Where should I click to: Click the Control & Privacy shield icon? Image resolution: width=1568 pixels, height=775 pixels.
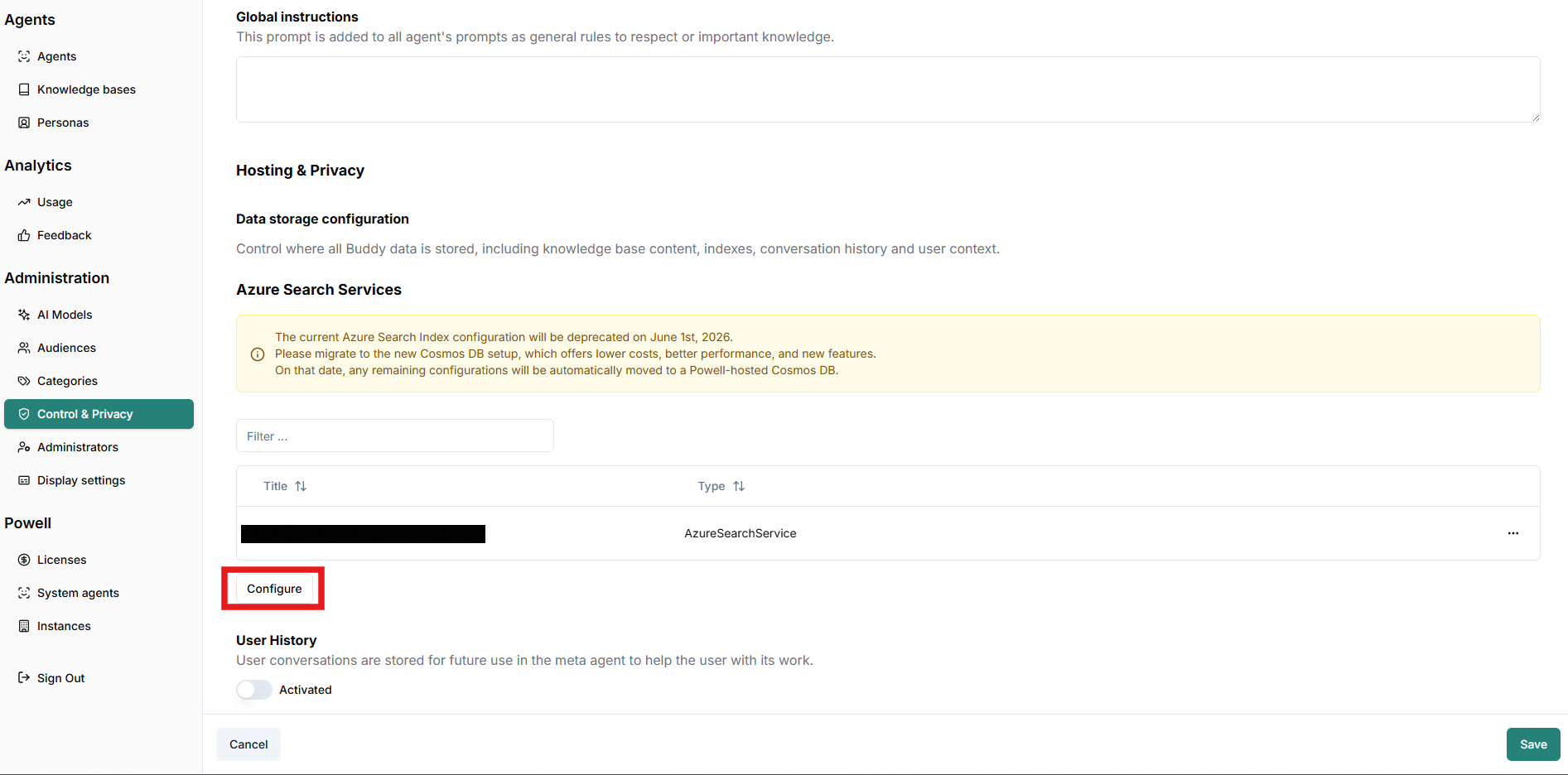(x=24, y=414)
